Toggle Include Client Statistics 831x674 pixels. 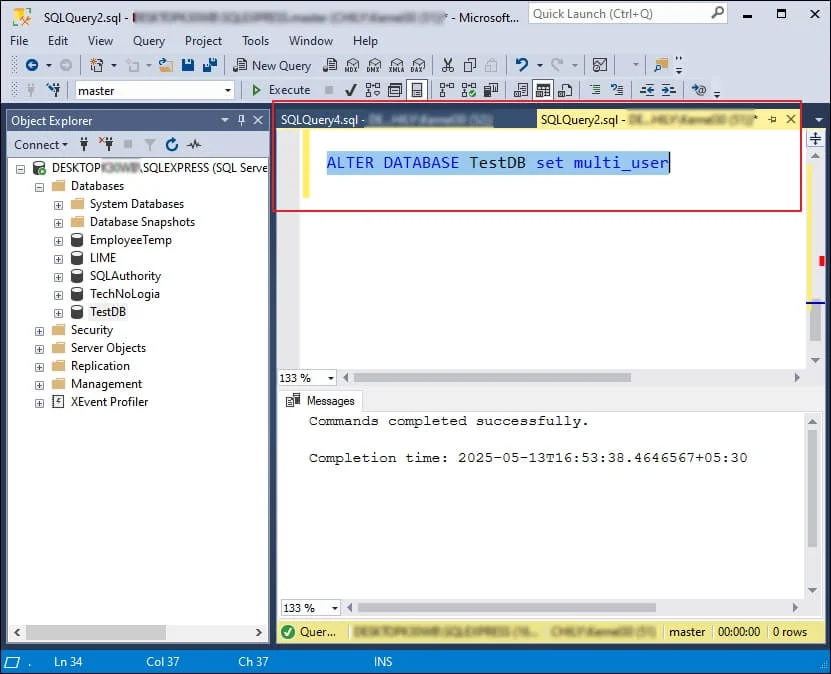(491, 90)
